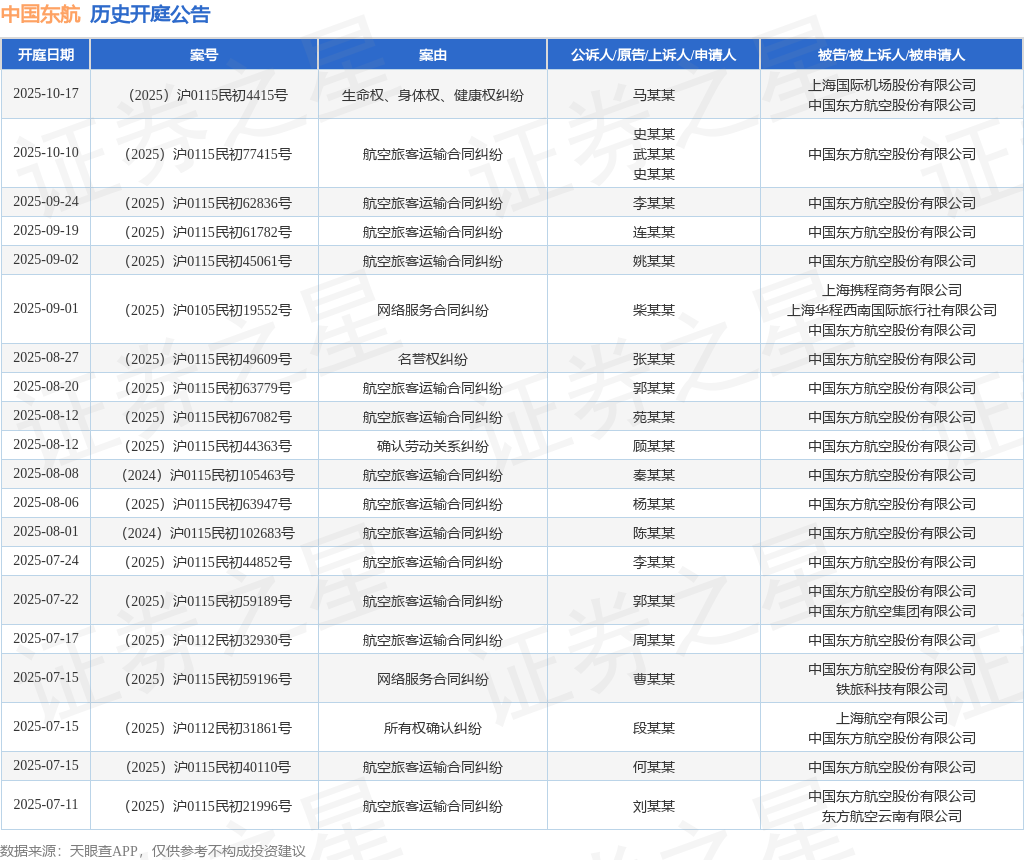Click plaintiff 周某某
Viewport: 1024px width, 860px height.
654,640
